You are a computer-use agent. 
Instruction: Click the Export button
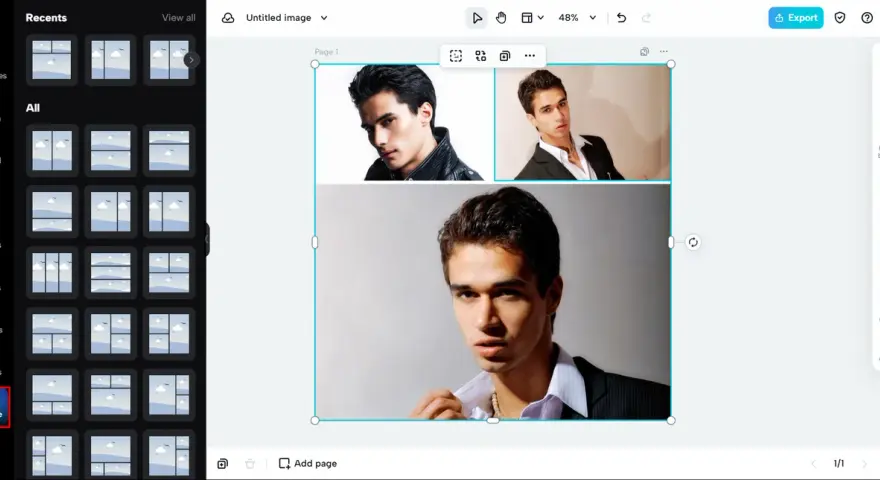(x=795, y=18)
